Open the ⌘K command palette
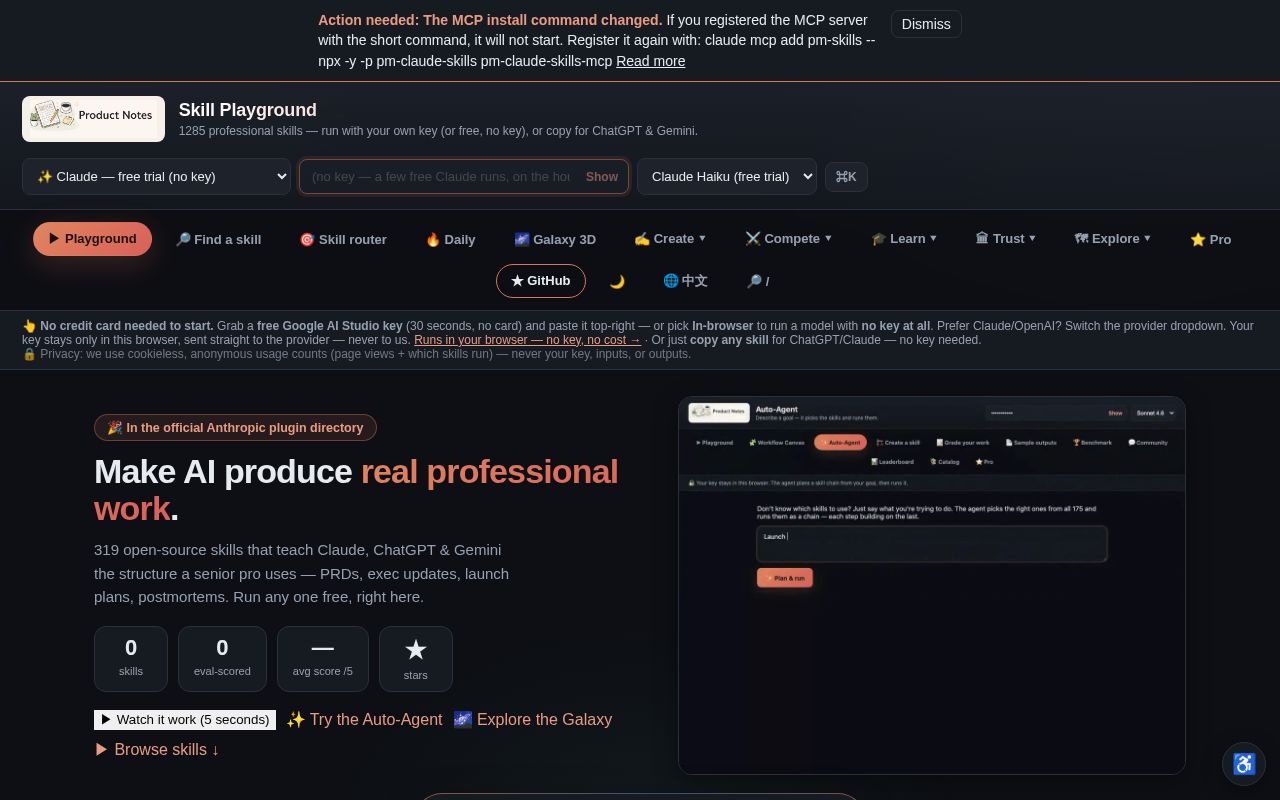This screenshot has width=1280, height=800. (x=846, y=177)
